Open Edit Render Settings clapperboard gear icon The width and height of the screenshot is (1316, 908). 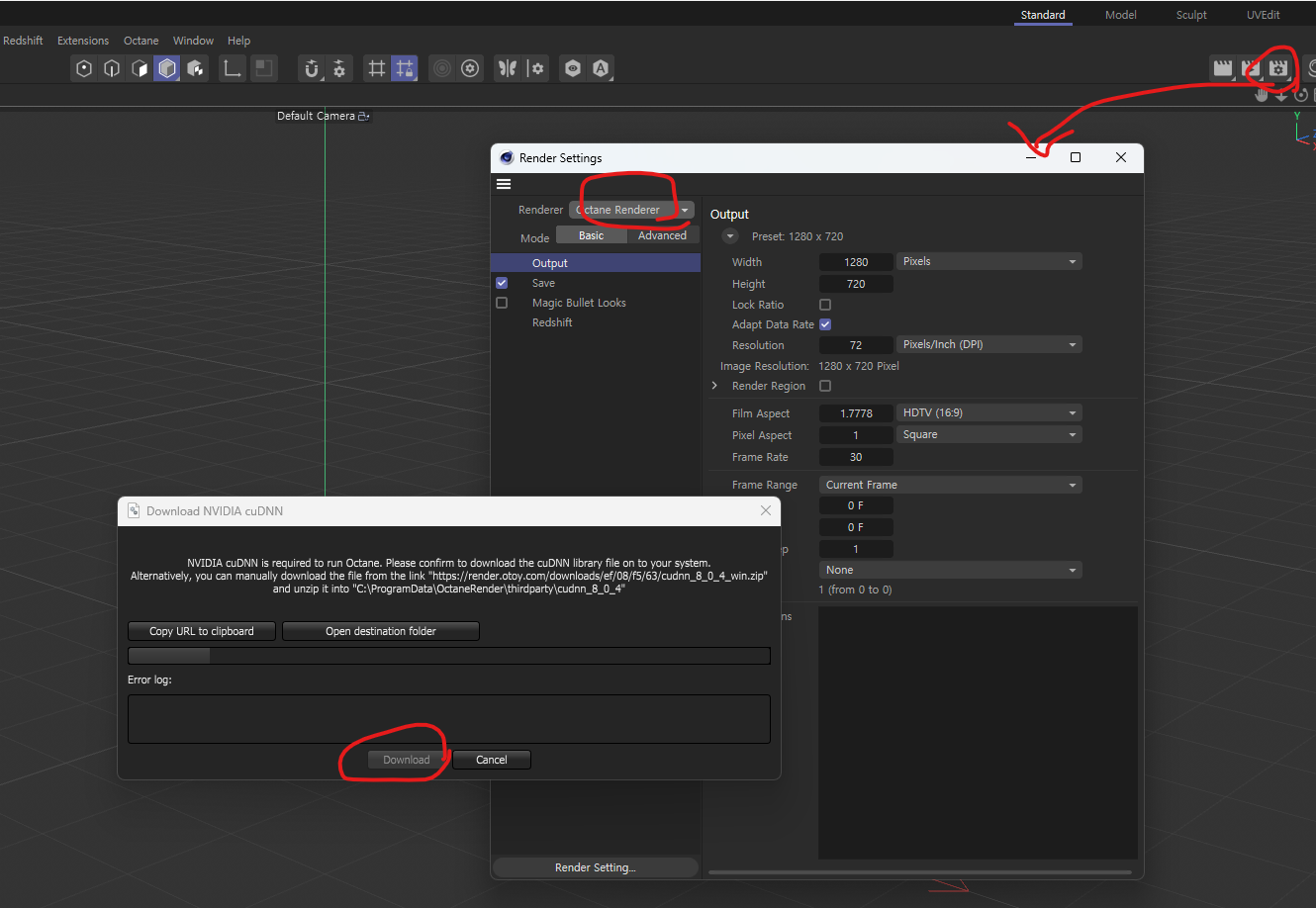(x=1279, y=68)
